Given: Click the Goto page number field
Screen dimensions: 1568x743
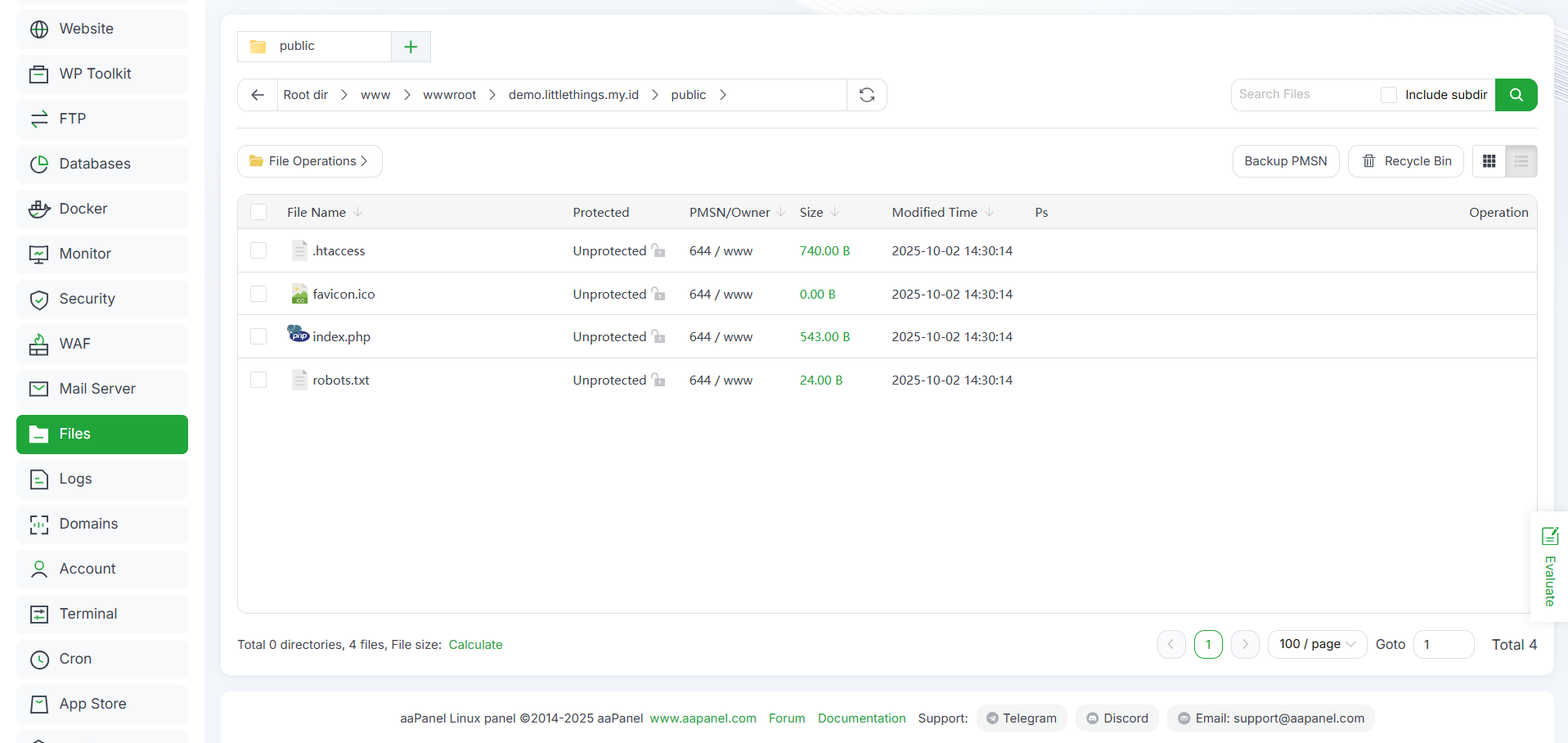Looking at the screenshot, I should 1444,644.
